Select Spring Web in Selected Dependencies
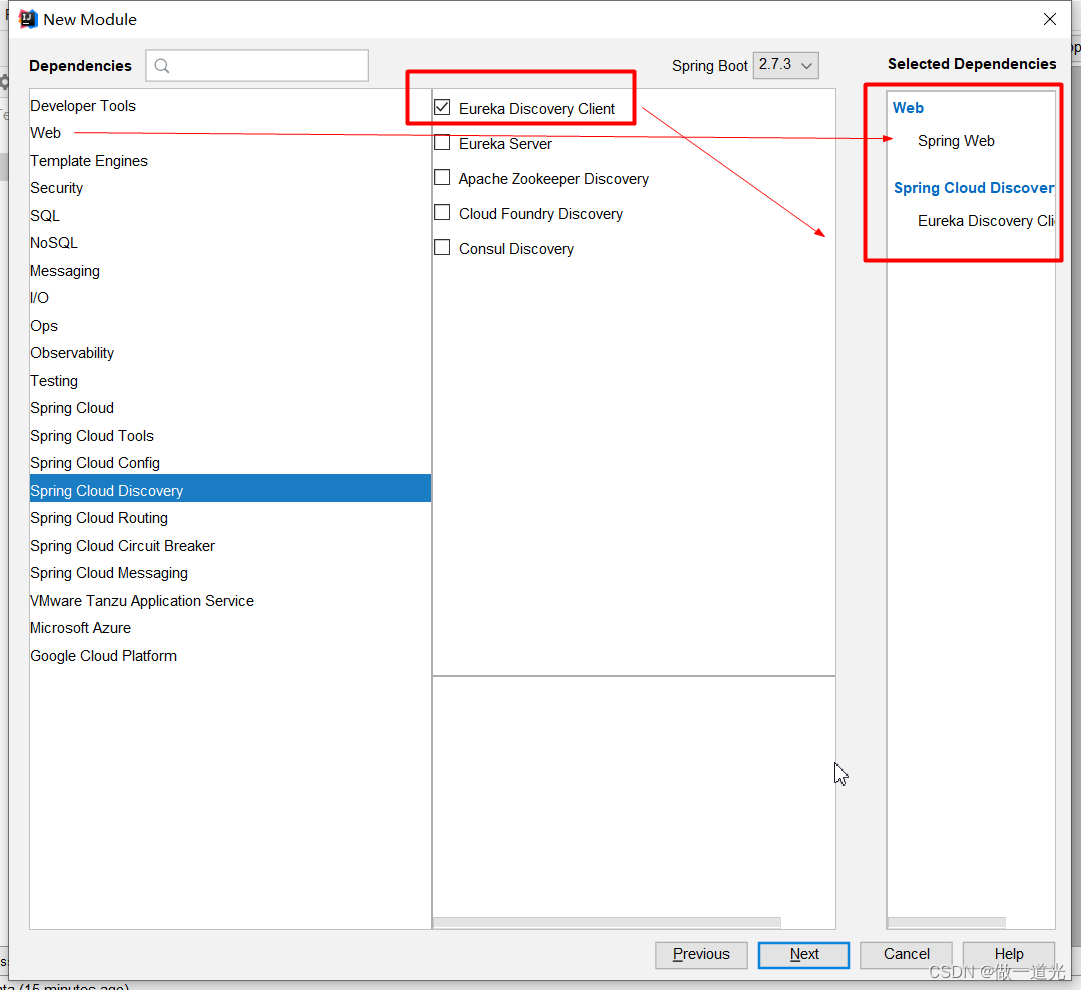 pyautogui.click(x=956, y=141)
